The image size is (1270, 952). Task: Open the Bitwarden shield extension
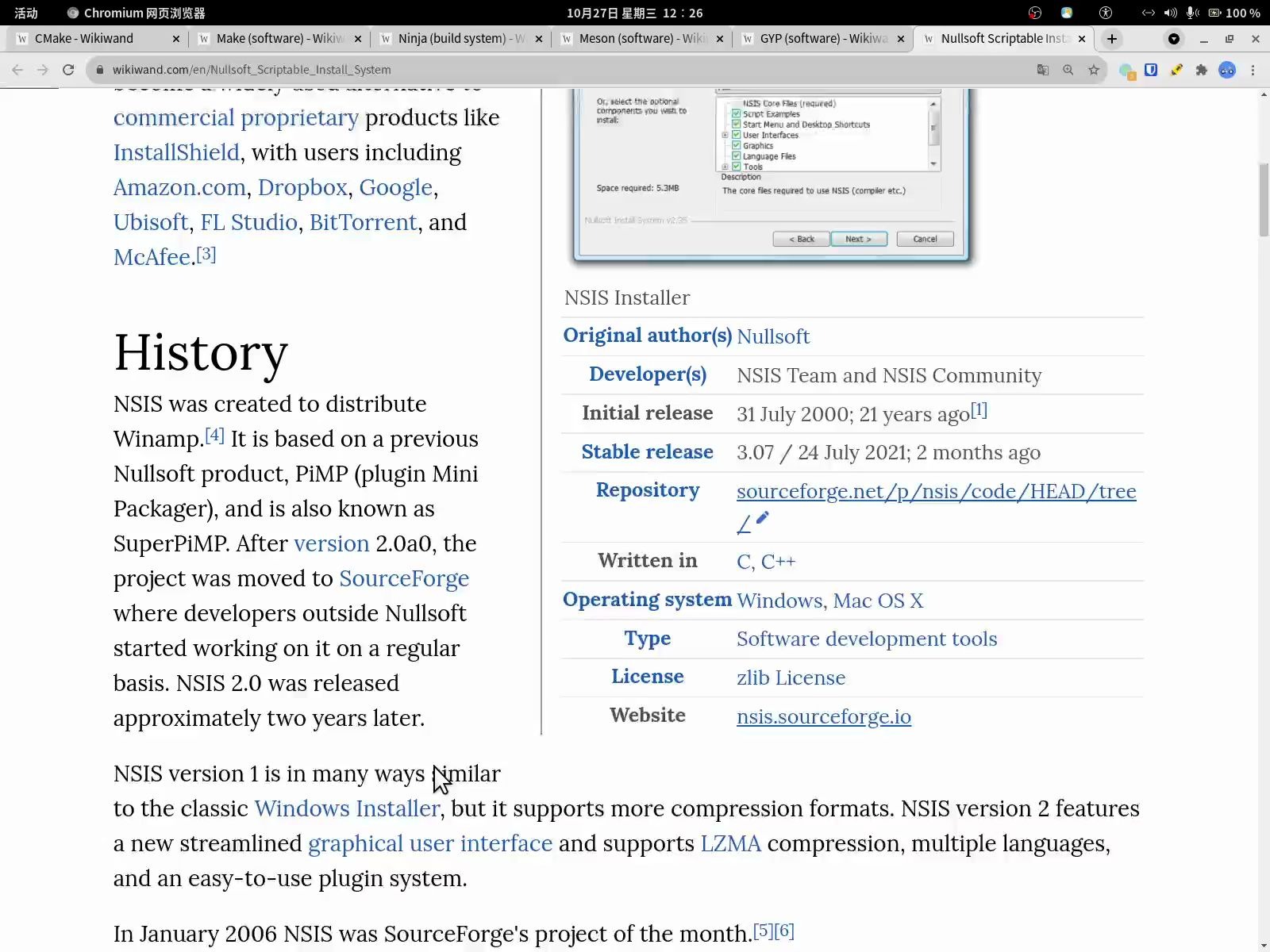(1151, 70)
